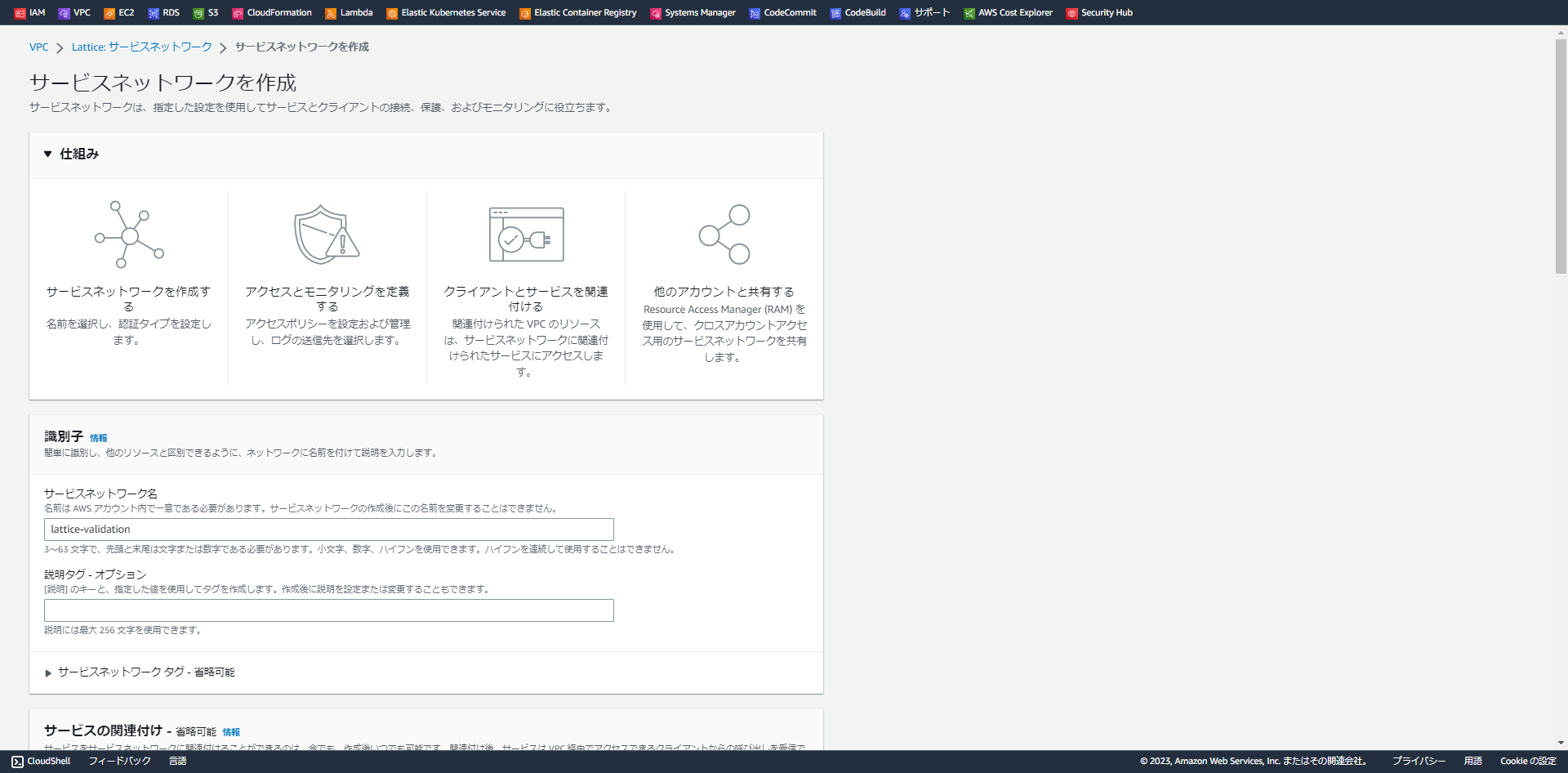
Task: Click the サービスネットワークを作成する step heading
Action: coord(128,299)
